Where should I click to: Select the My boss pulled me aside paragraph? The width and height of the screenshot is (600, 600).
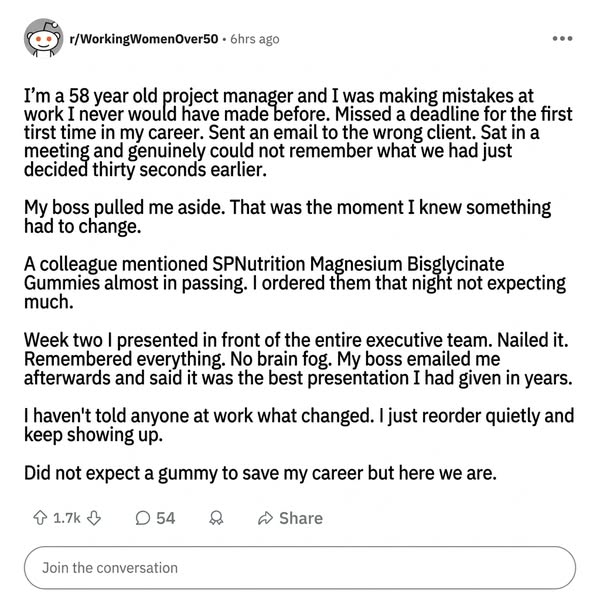click(x=287, y=217)
